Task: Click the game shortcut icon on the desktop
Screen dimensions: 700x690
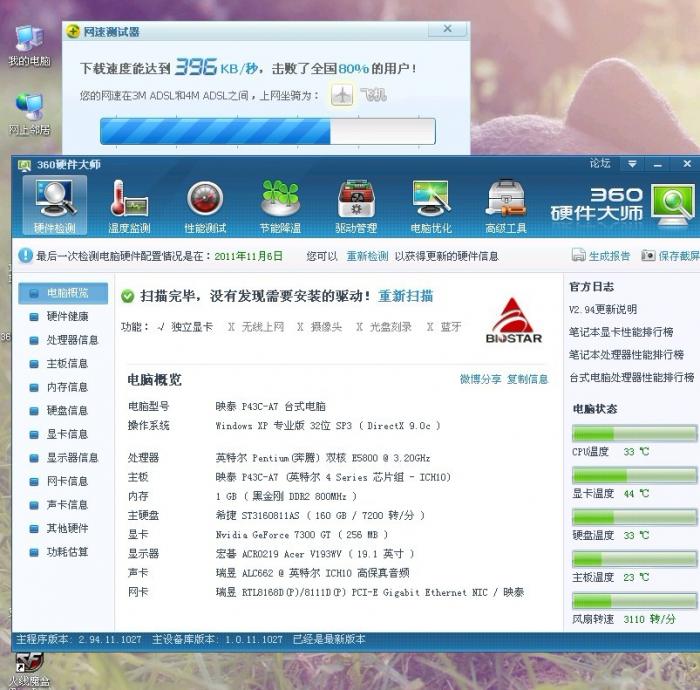Action: (x=29, y=670)
